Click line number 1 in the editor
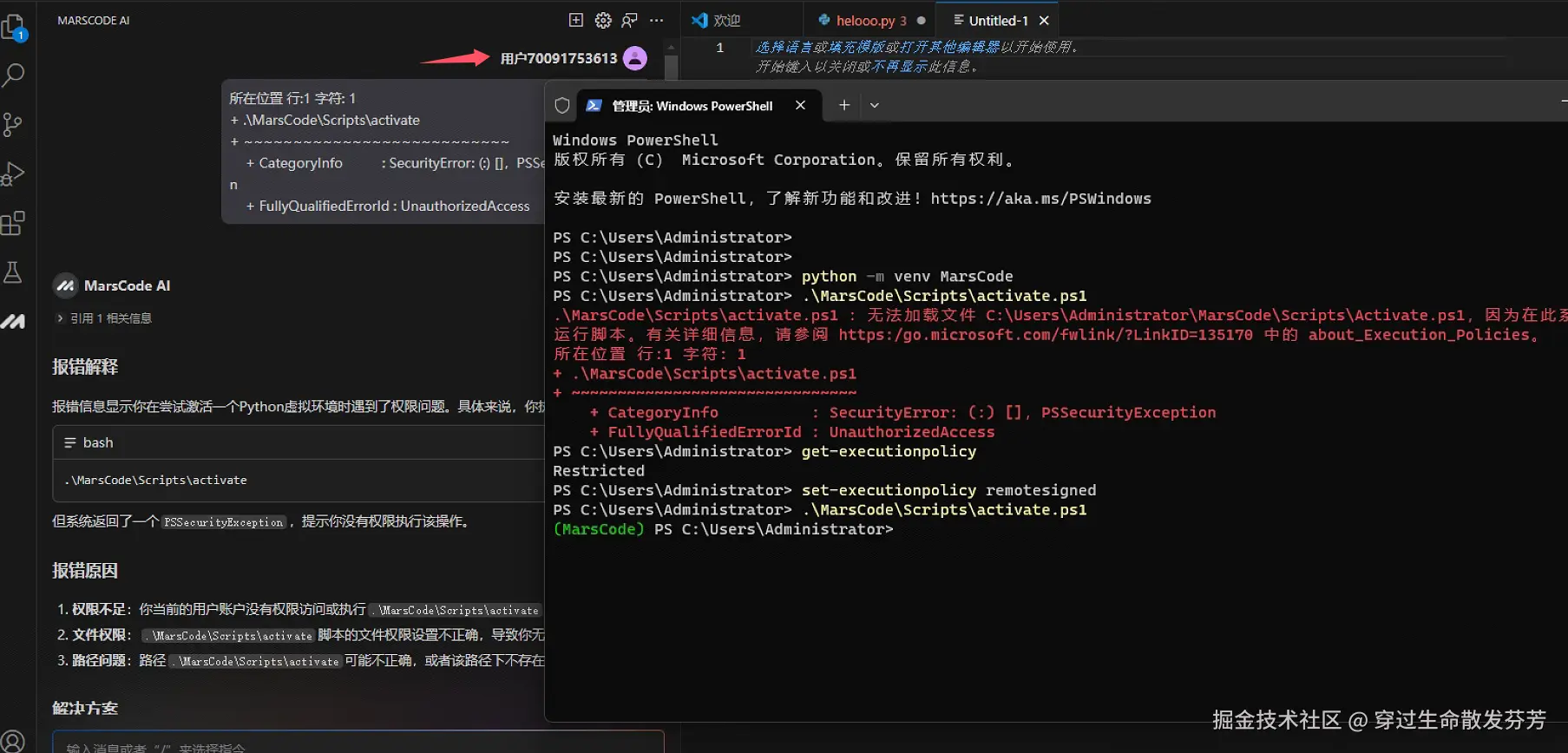This screenshot has height=753, width=1568. click(719, 47)
